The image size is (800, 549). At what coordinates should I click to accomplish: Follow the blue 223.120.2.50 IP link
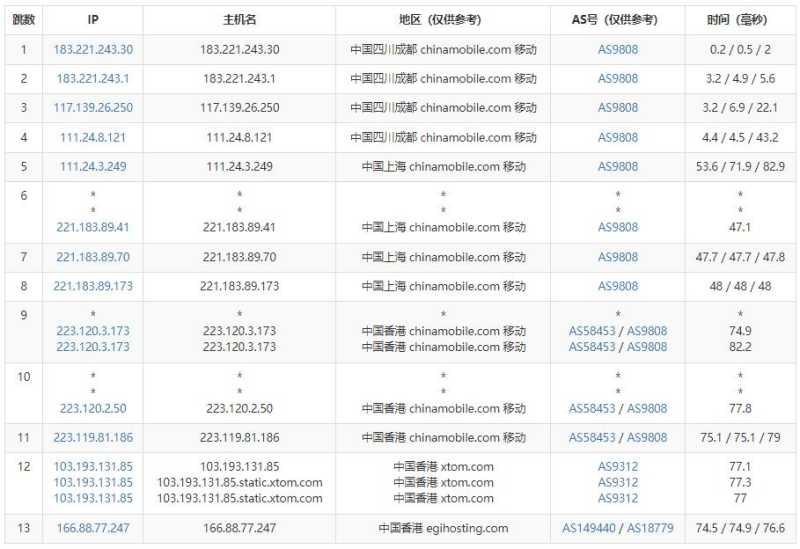click(93, 408)
